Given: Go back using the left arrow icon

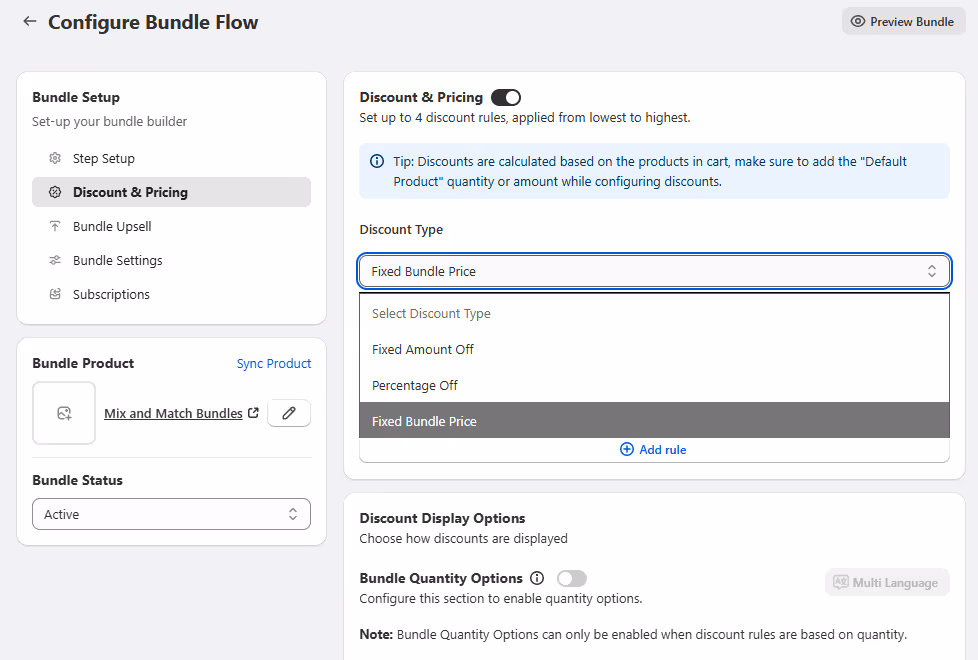Looking at the screenshot, I should [29, 22].
